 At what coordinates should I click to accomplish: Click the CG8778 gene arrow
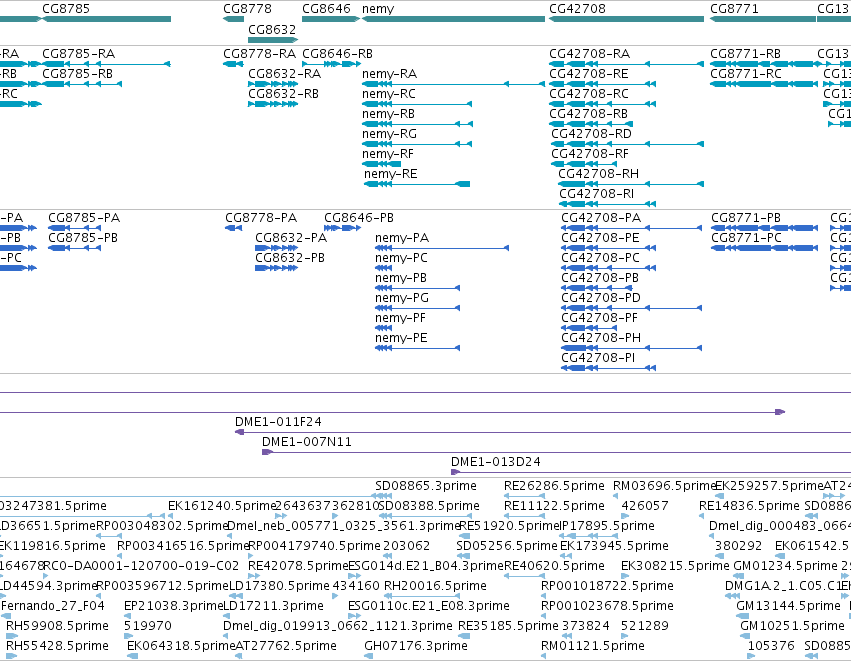pos(233,19)
